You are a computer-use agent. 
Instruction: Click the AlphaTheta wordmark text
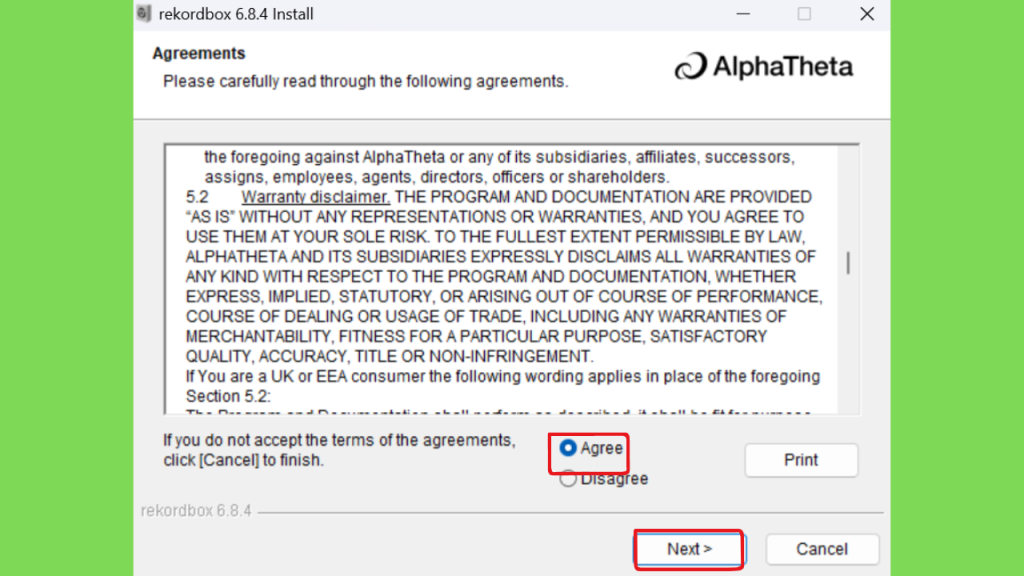coord(782,67)
